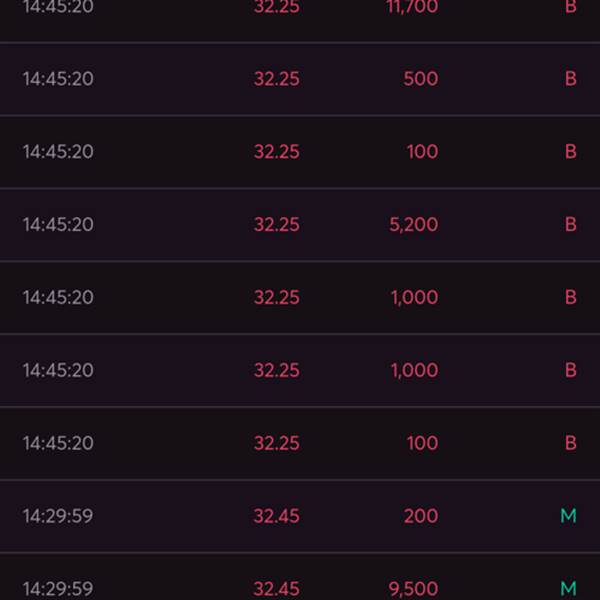This screenshot has height=600, width=600.
Task: Click timestamp 14:45:20 in the 11,700-volume row
Action: tap(58, 7)
